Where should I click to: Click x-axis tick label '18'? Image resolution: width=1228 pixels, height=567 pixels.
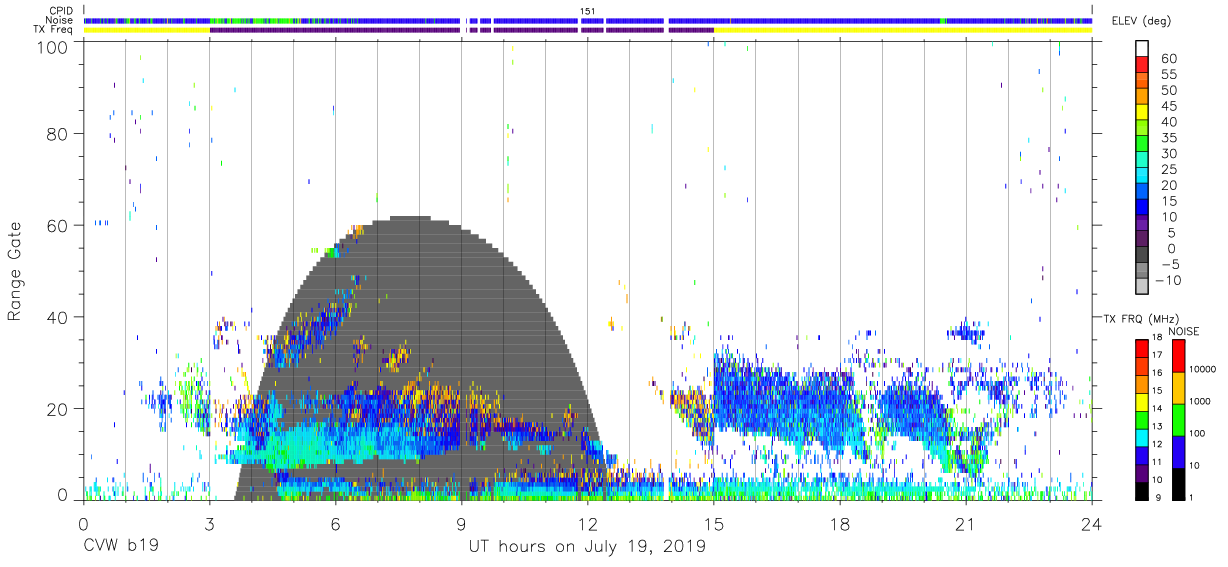coord(839,522)
